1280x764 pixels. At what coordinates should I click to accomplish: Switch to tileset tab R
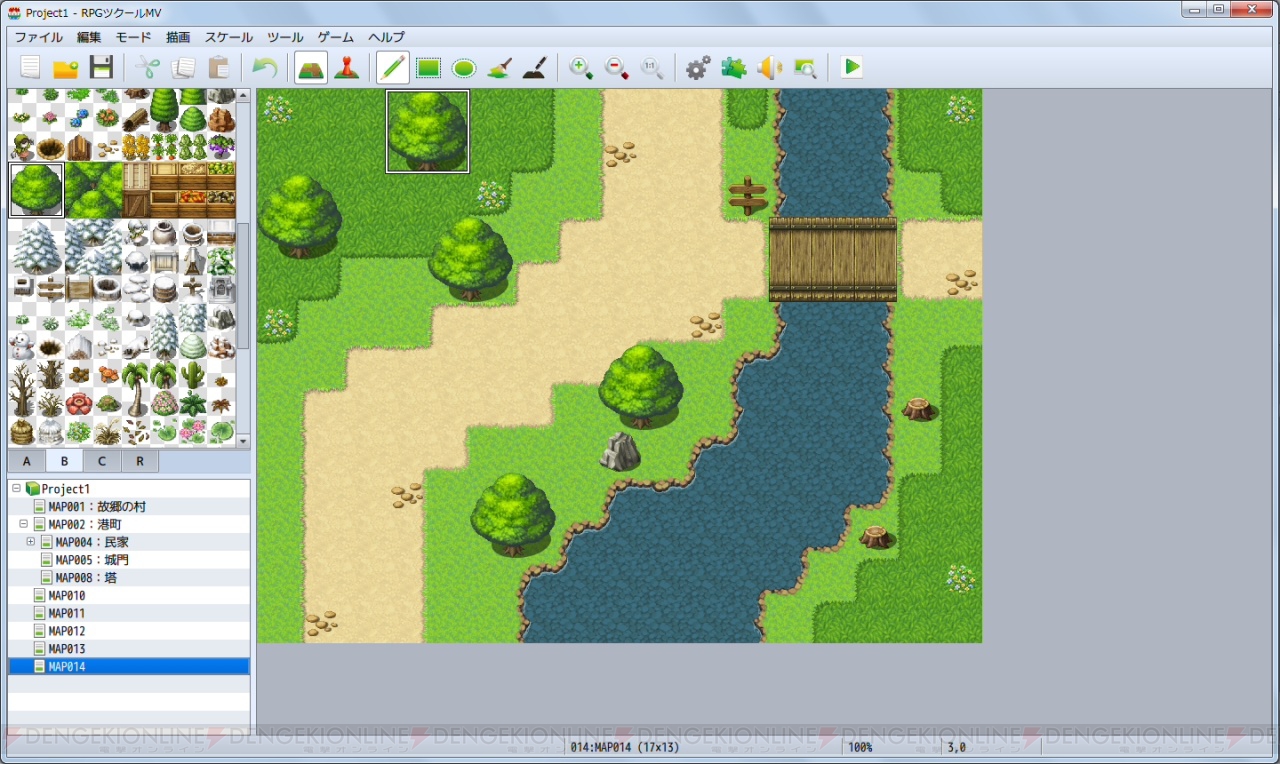coord(140,461)
